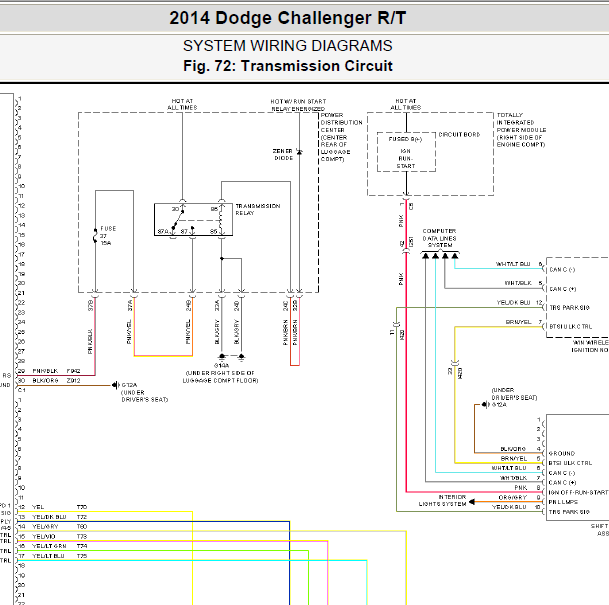Select the "ZENER DIODE" label
The height and width of the screenshot is (605, 609).
point(283,154)
